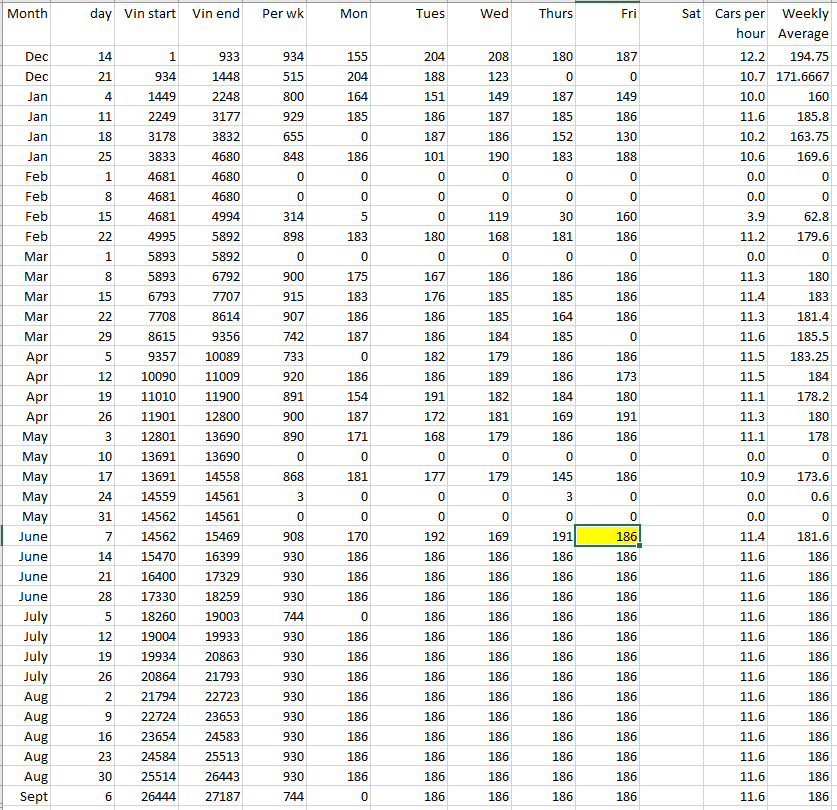The width and height of the screenshot is (837, 810).
Task: Click the Thurs header cell
Action: (x=555, y=14)
